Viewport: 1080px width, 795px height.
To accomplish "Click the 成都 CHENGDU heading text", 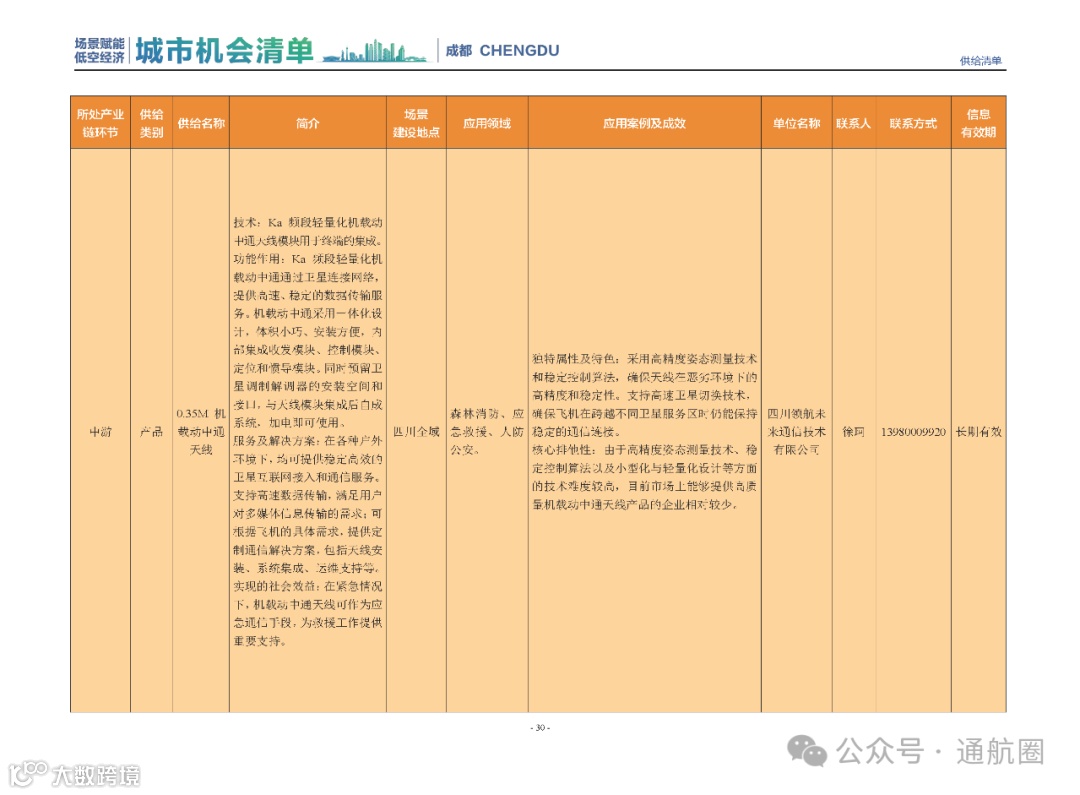I will click(502, 50).
